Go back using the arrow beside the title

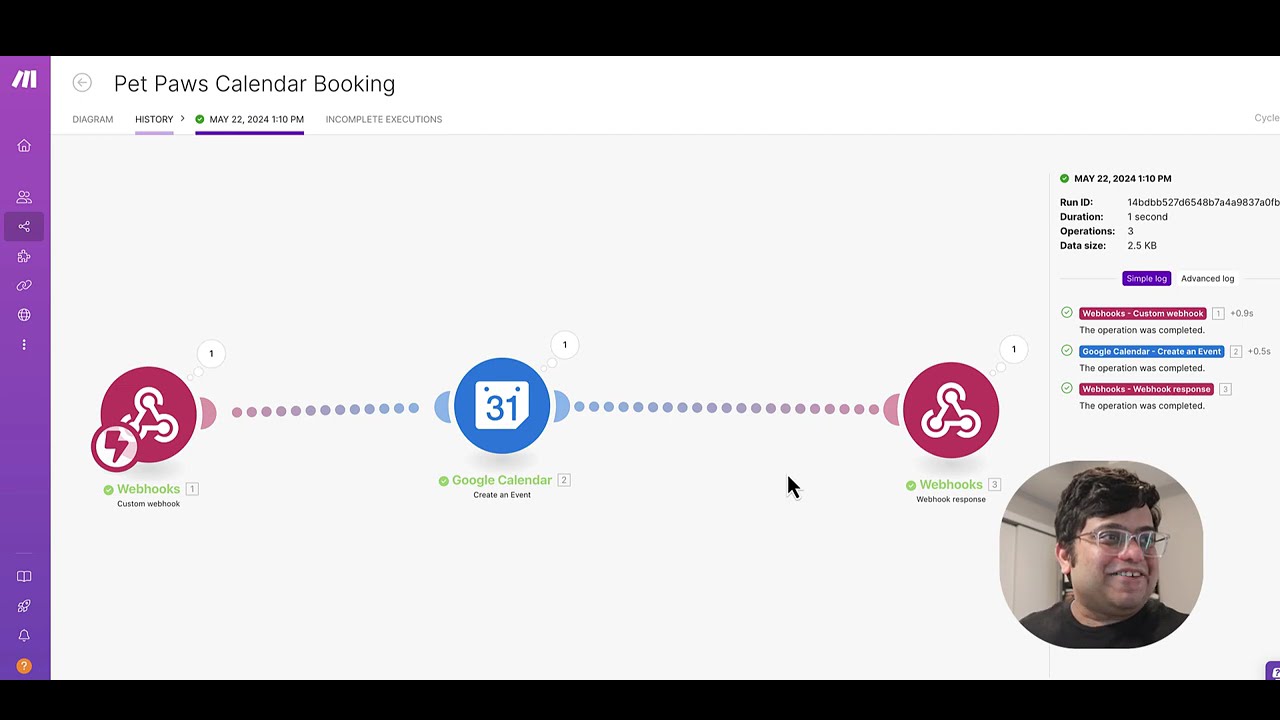82,83
